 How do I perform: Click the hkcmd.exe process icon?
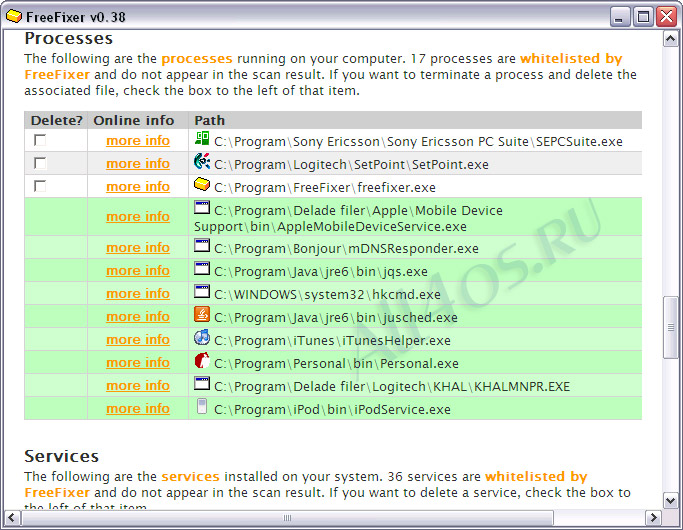tap(202, 291)
